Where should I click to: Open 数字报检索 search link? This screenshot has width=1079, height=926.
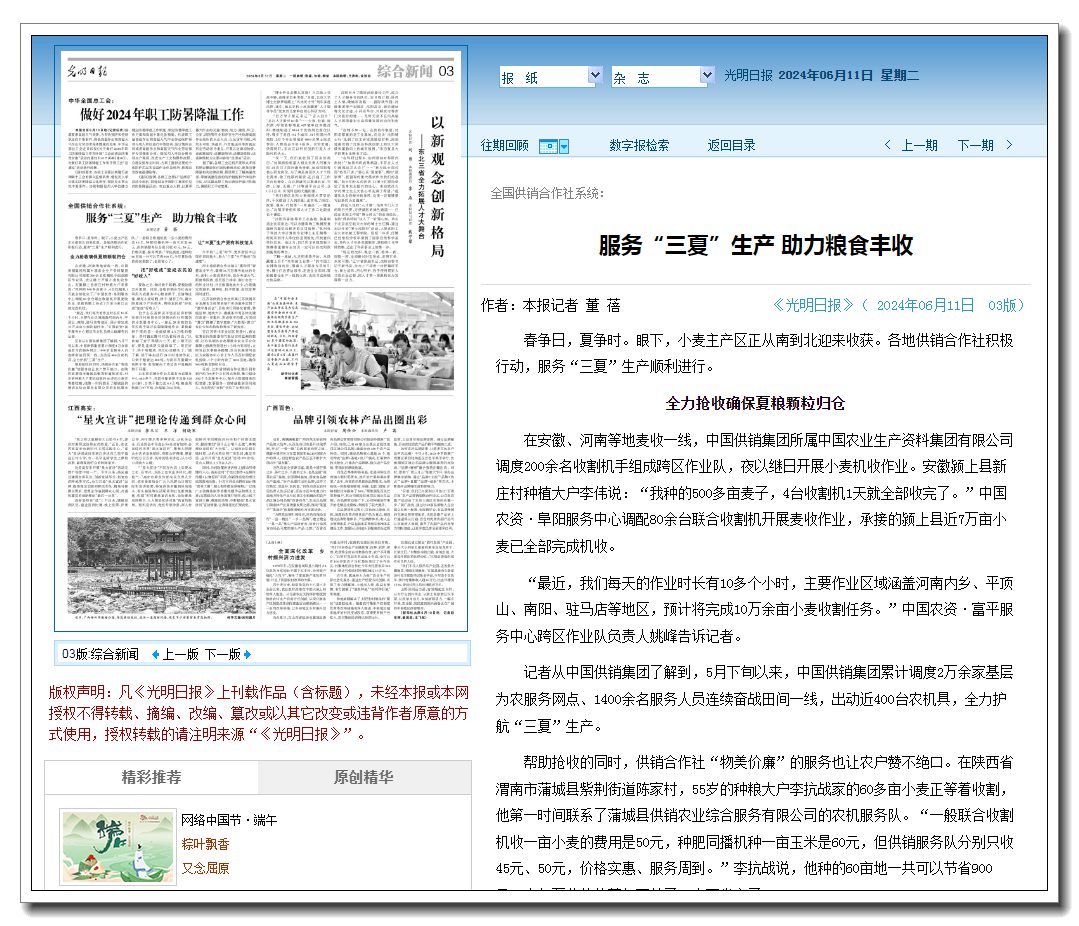click(x=639, y=145)
